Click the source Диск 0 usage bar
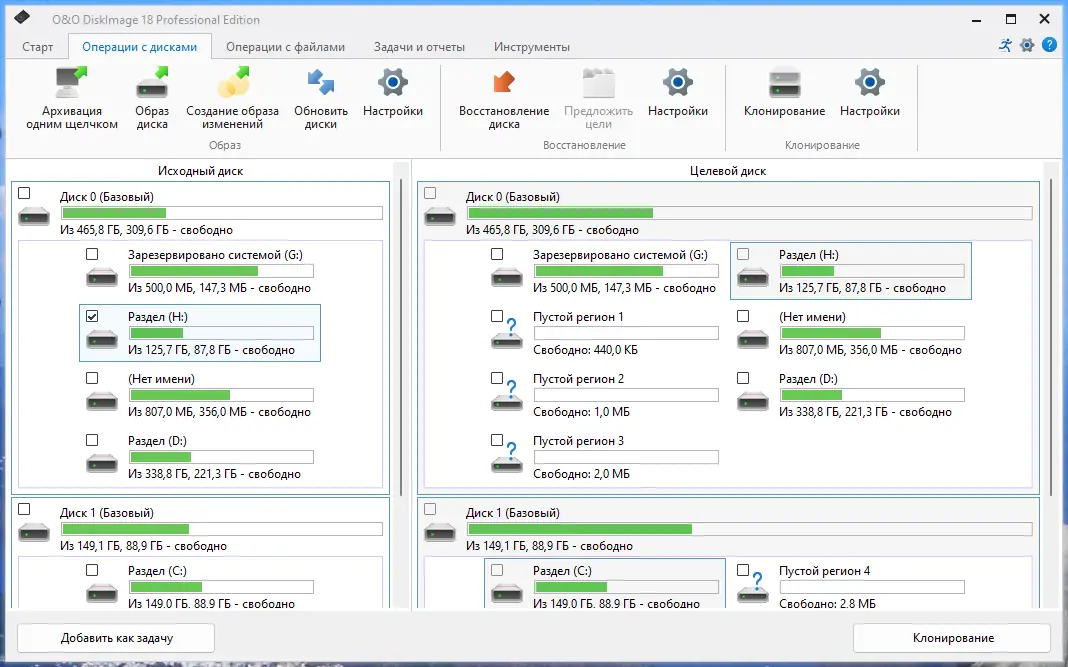This screenshot has height=667, width=1068. [221, 213]
